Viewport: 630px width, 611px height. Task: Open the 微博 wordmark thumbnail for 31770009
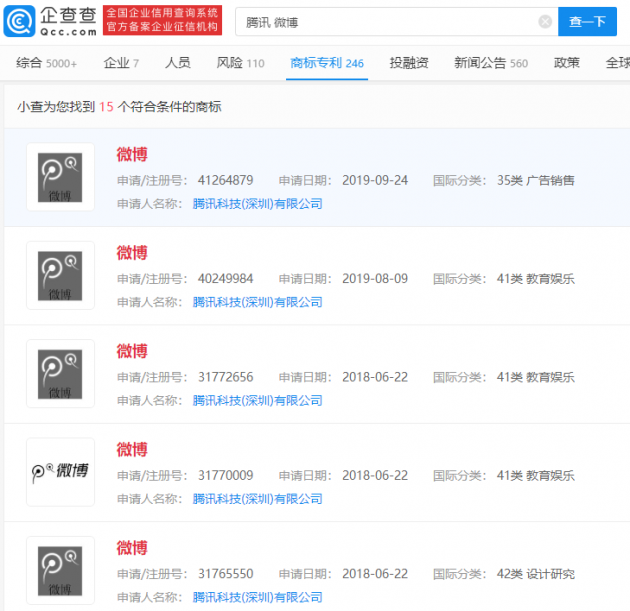(60, 472)
